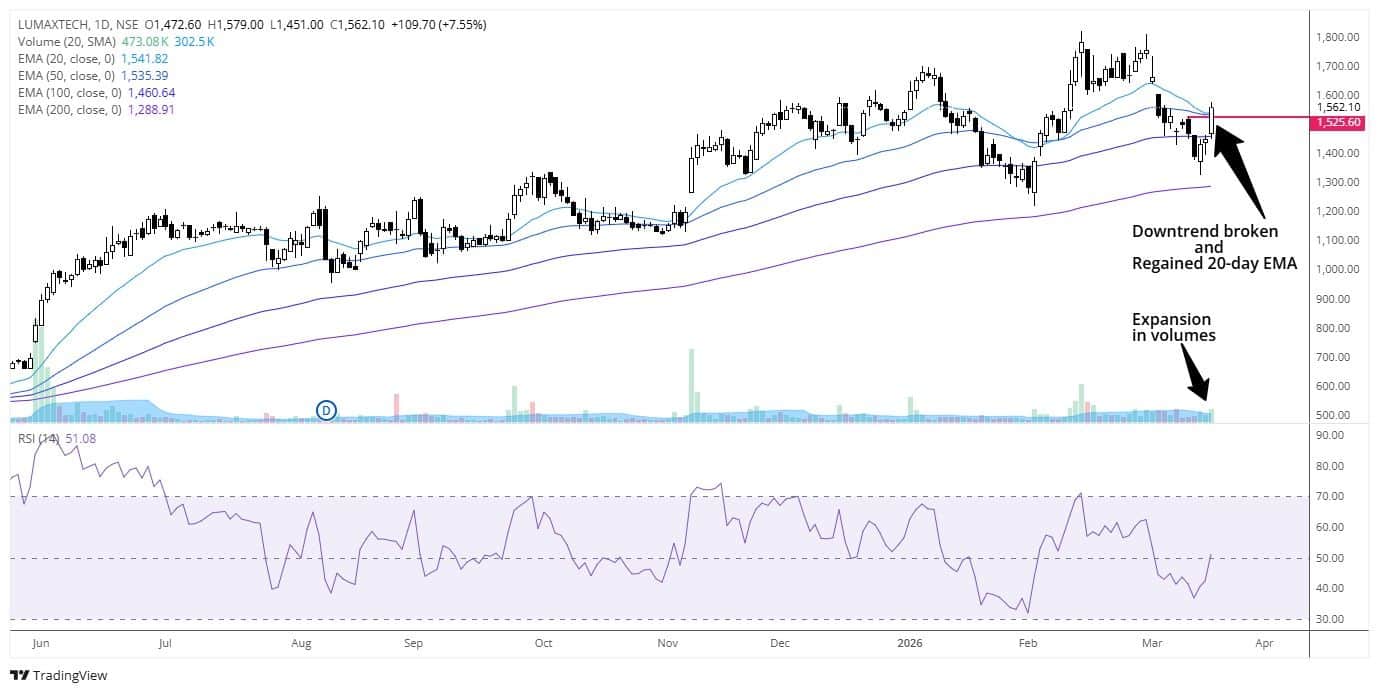Click the Nov label on time axis

(x=667, y=643)
